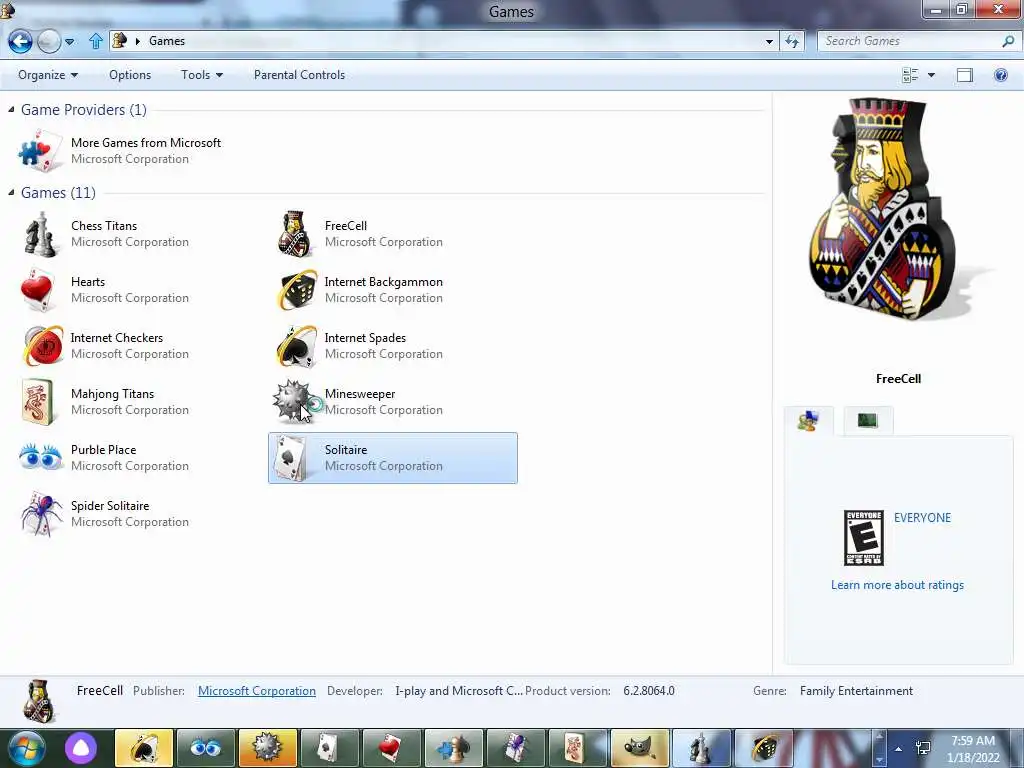Image resolution: width=1024 pixels, height=768 pixels.
Task: Open view options dropdown arrow
Action: point(931,75)
